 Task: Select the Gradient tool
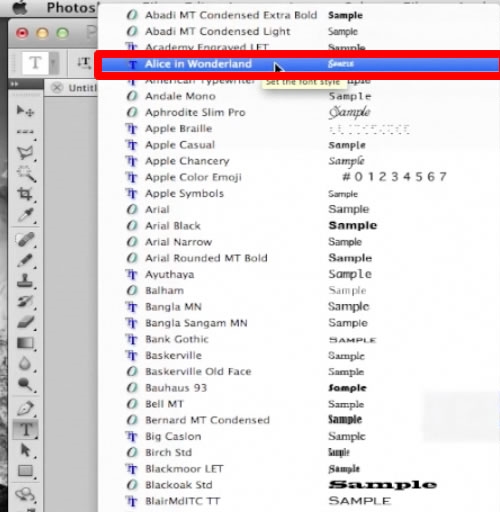[26, 343]
